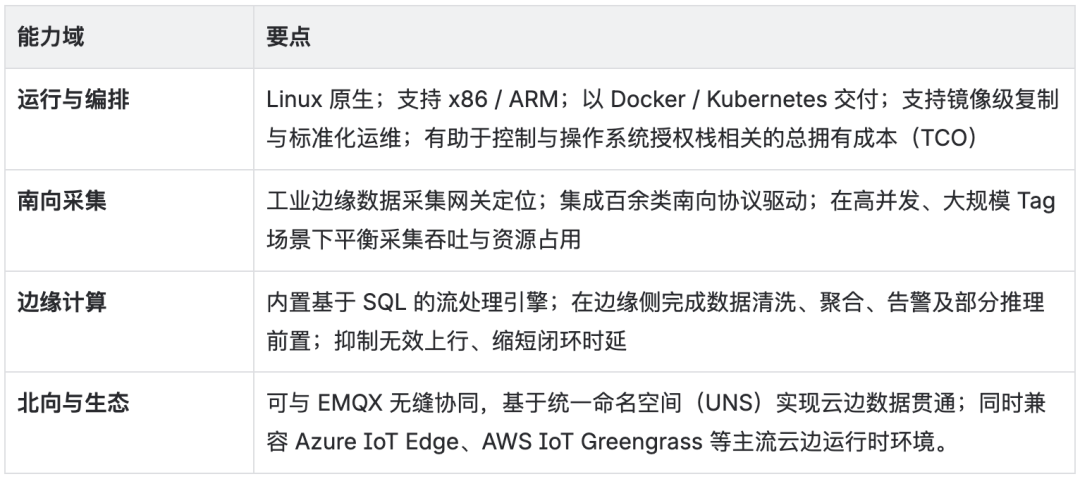Image resolution: width=1080 pixels, height=479 pixels.
Task: Click the 场景下平衡采集吞吐与资源占用 line
Action: click(424, 240)
